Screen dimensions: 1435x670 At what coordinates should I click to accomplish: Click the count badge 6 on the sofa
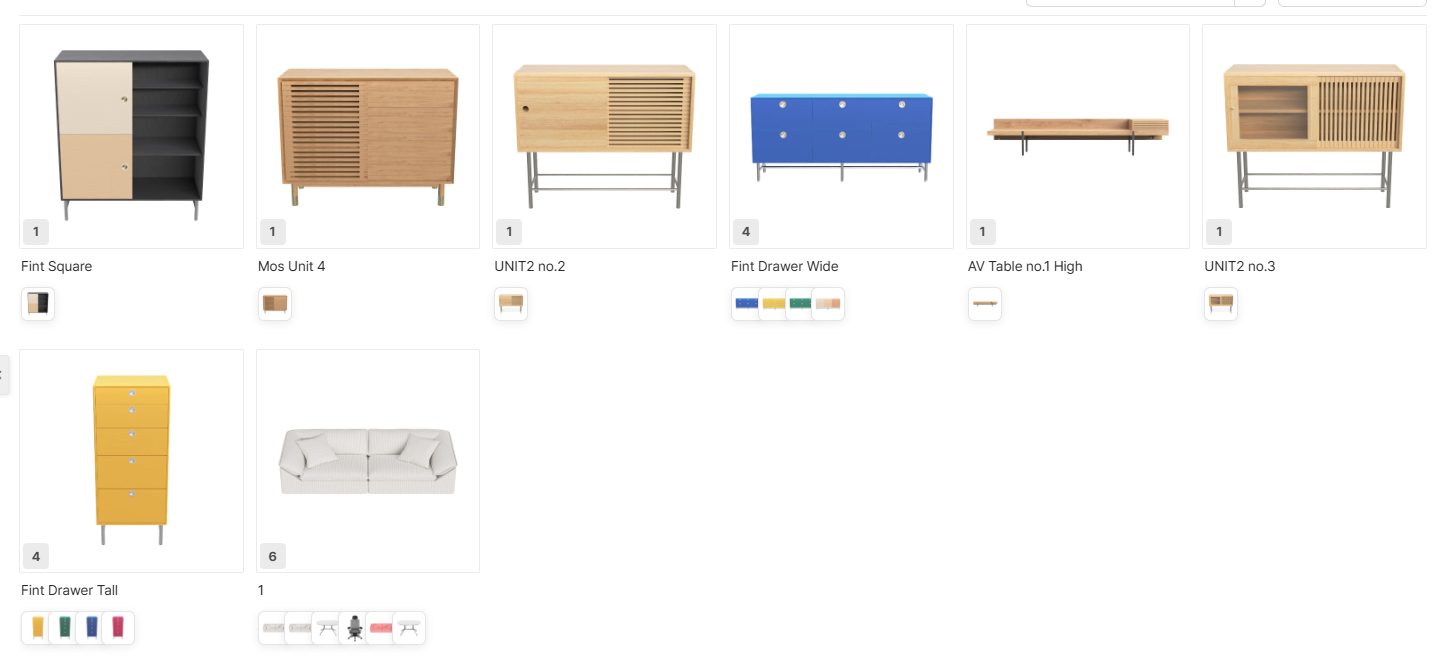pos(272,556)
